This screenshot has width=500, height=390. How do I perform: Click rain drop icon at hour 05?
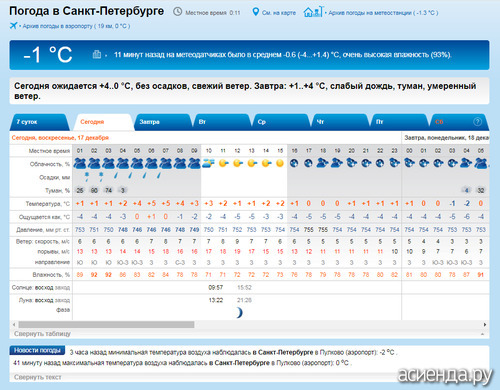130,175
